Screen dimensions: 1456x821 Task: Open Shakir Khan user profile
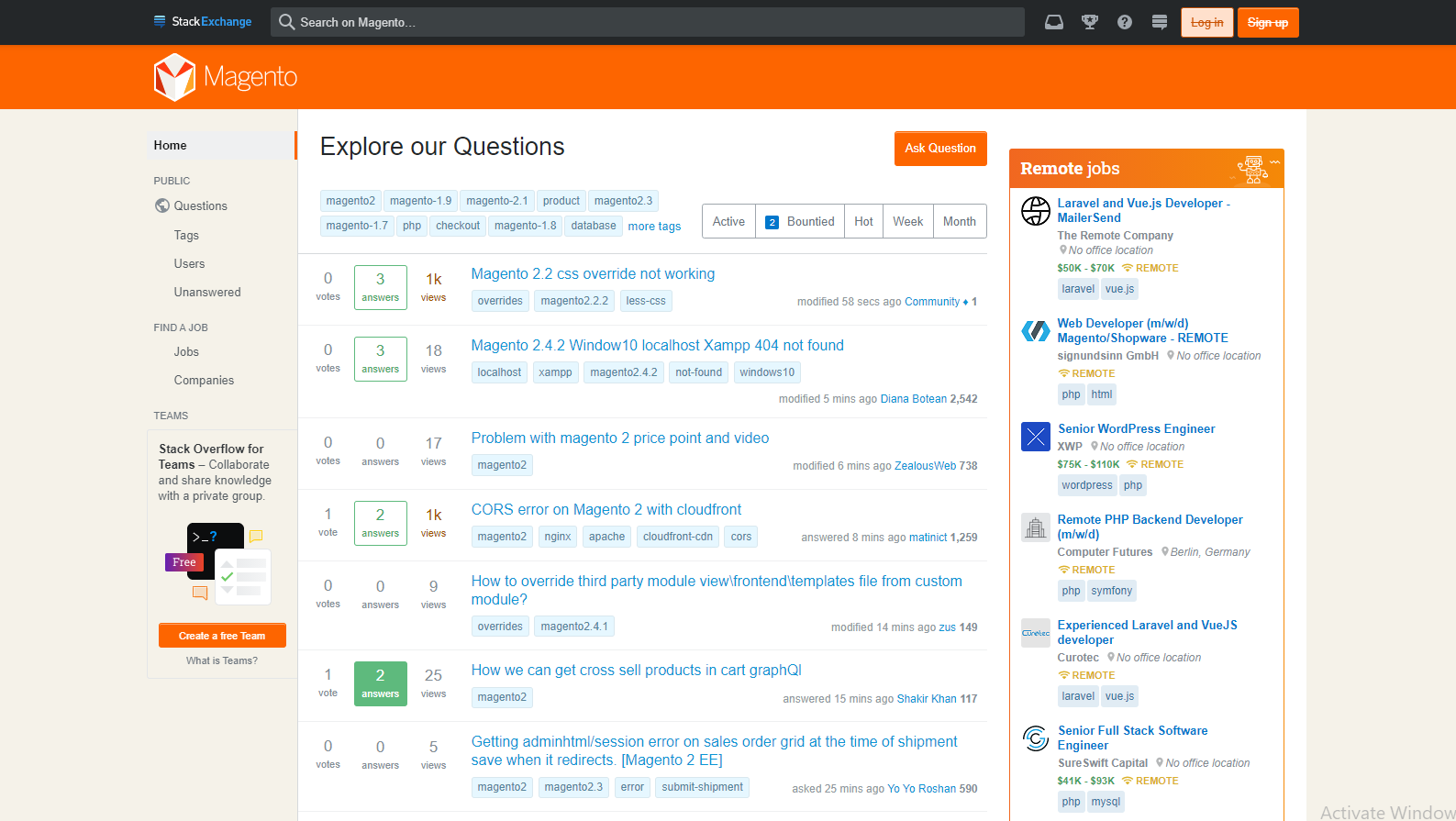[x=927, y=699]
